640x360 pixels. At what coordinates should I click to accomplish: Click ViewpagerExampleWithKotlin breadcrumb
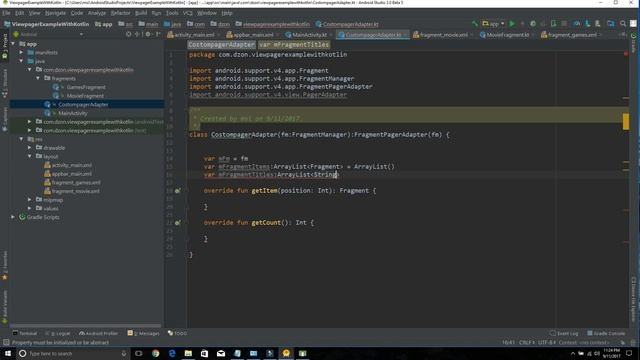tap(47, 24)
